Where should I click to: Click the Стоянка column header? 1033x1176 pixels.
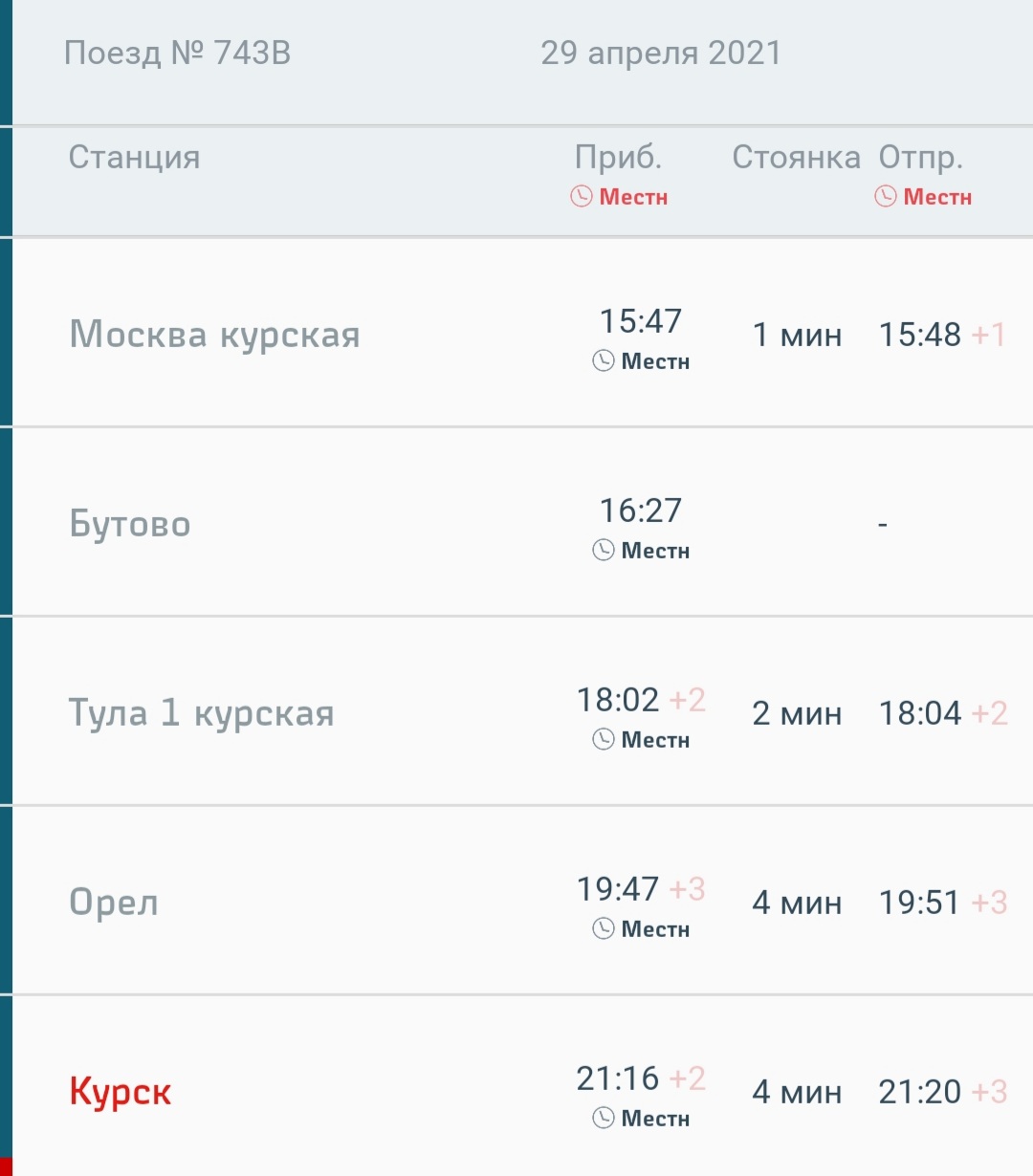[796, 157]
